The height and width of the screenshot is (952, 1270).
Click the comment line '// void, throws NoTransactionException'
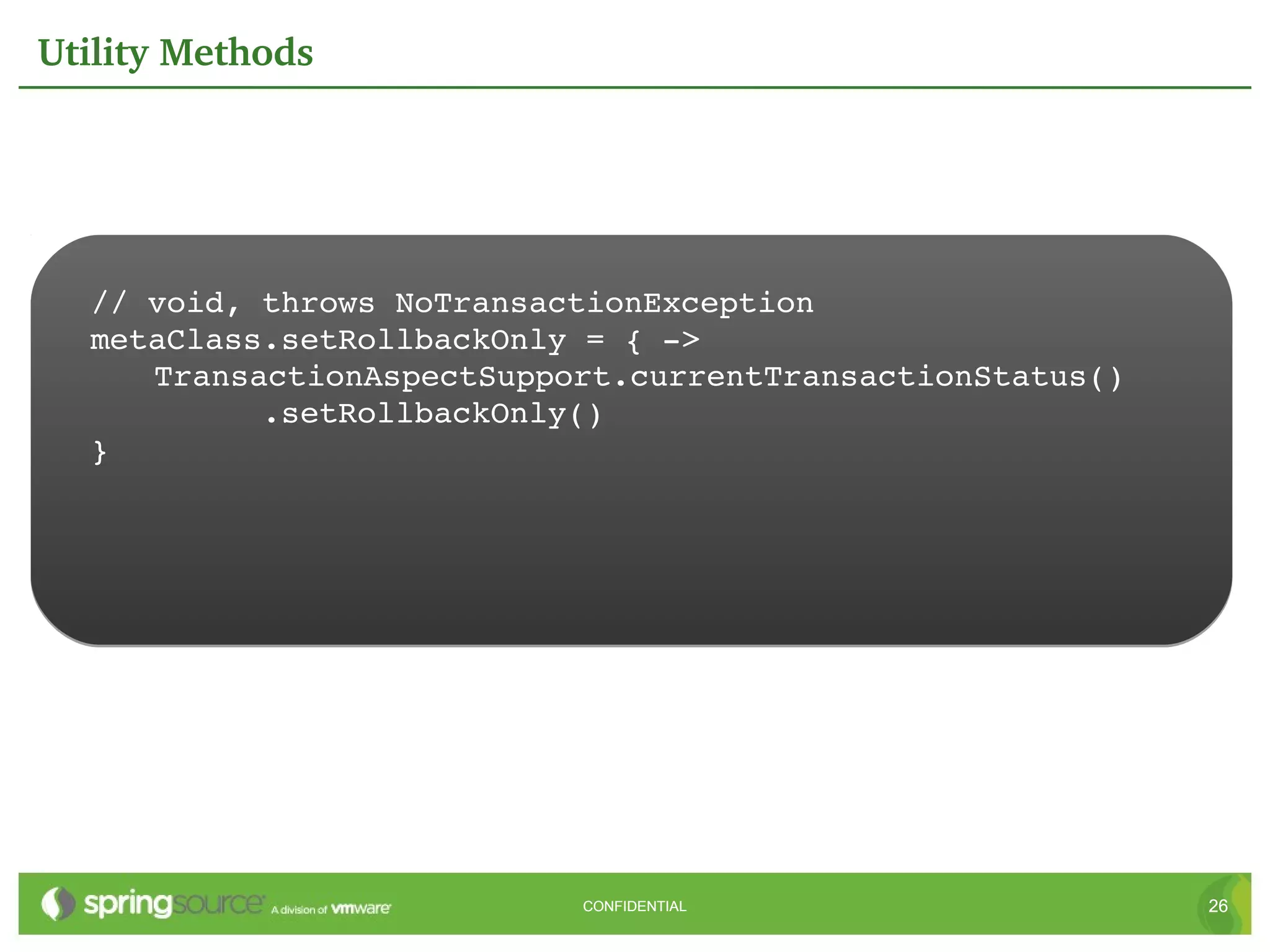(x=452, y=304)
